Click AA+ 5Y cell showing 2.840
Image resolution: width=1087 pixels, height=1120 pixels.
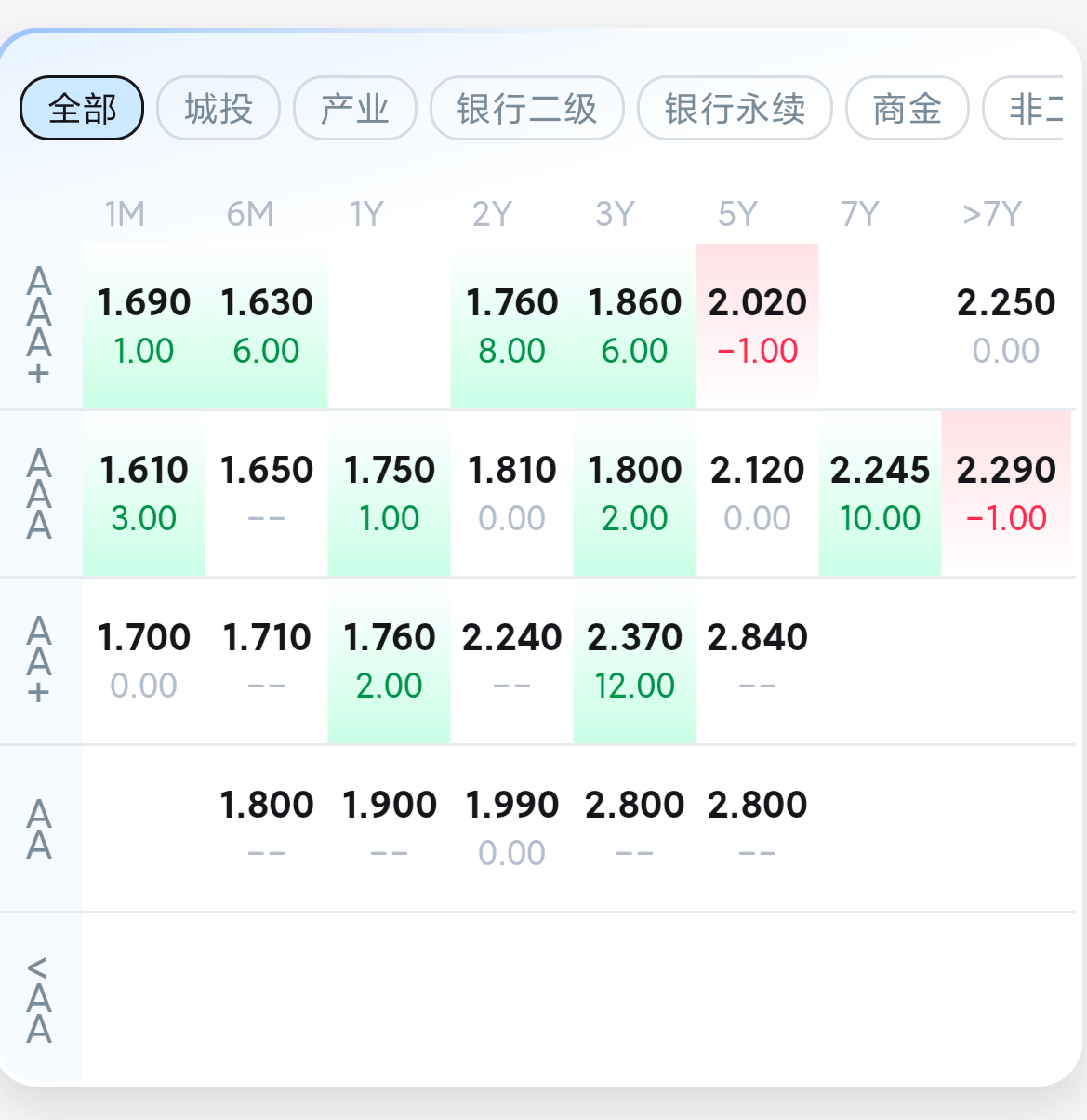coord(757,660)
